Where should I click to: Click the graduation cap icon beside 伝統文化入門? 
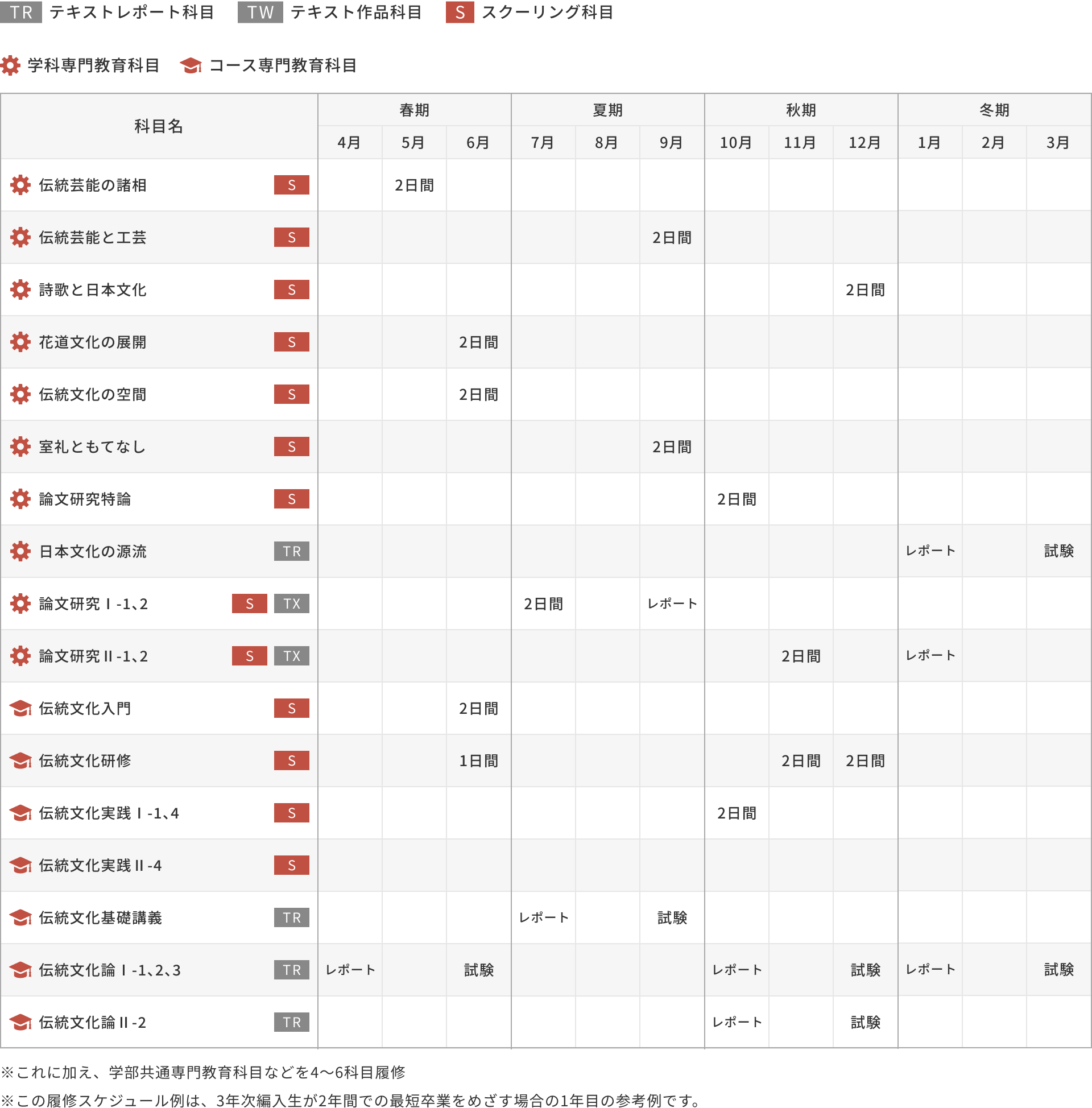(x=20, y=708)
